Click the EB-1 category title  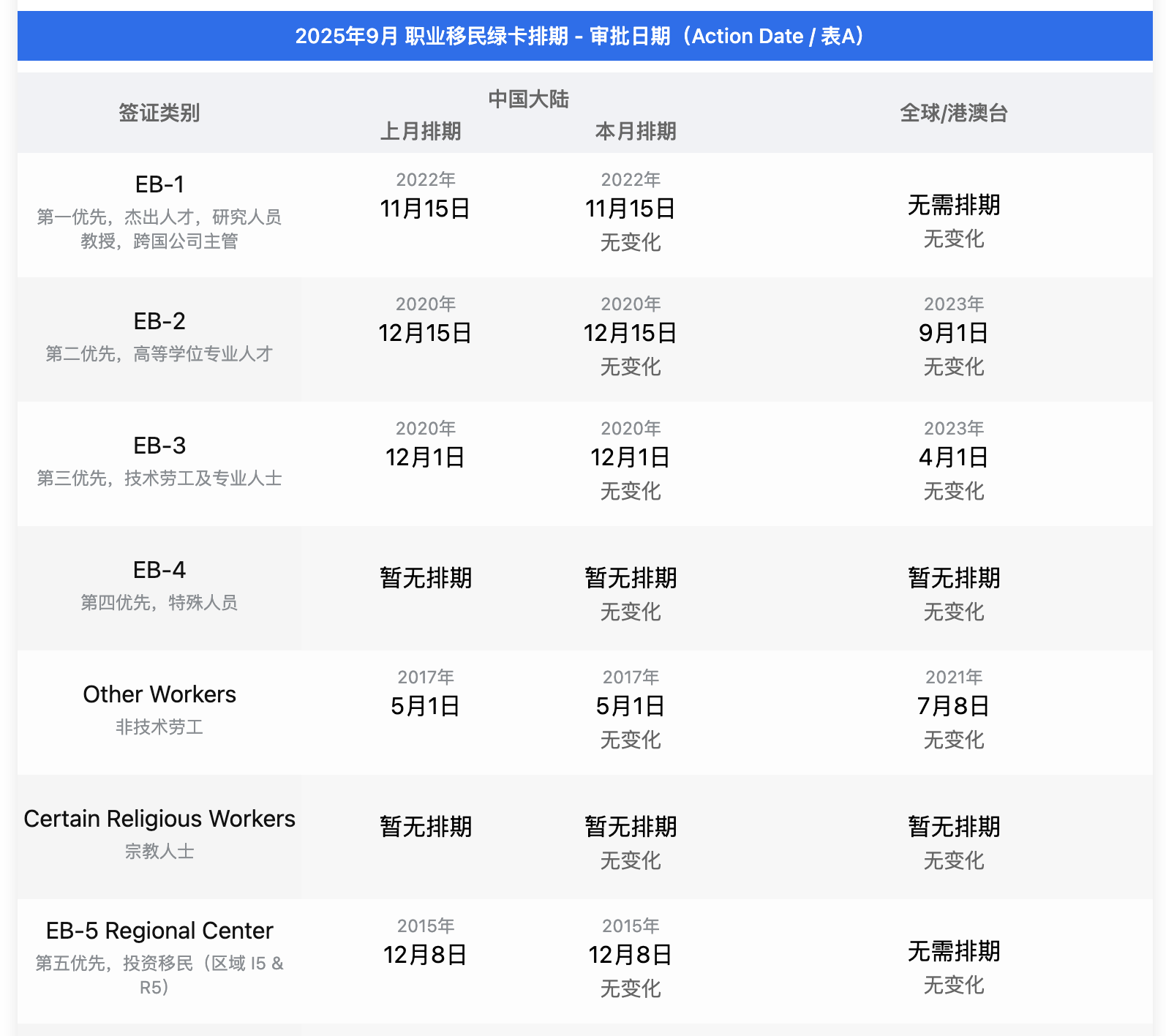159,184
